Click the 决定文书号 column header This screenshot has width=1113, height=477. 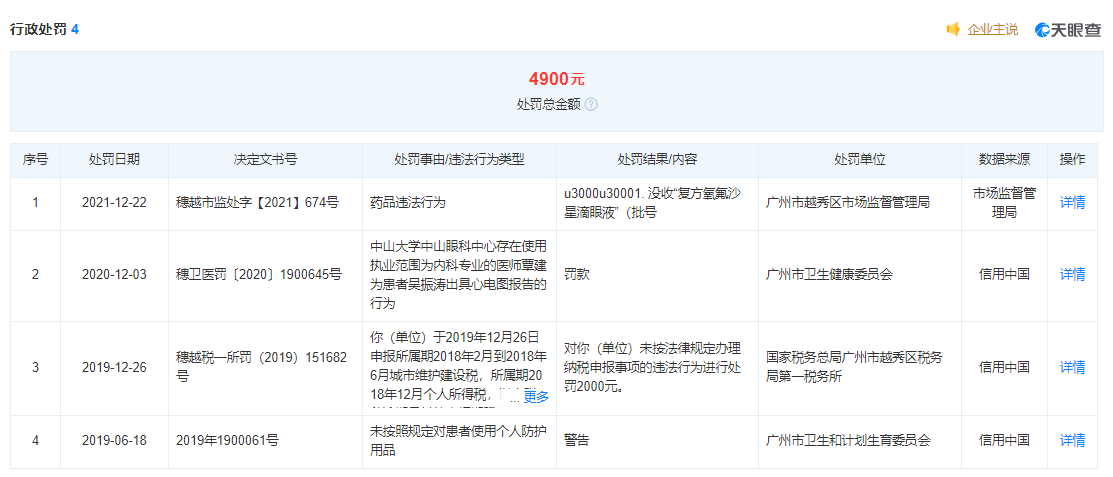tap(265, 160)
